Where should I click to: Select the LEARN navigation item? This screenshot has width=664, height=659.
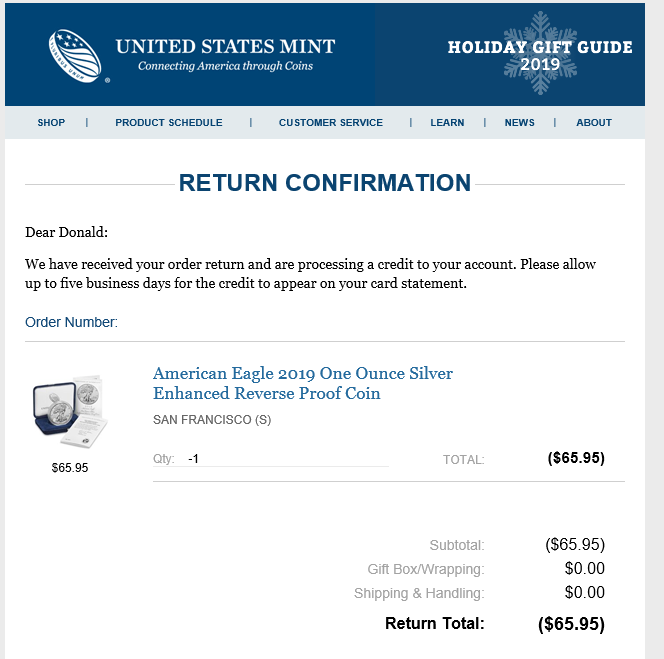pos(447,122)
